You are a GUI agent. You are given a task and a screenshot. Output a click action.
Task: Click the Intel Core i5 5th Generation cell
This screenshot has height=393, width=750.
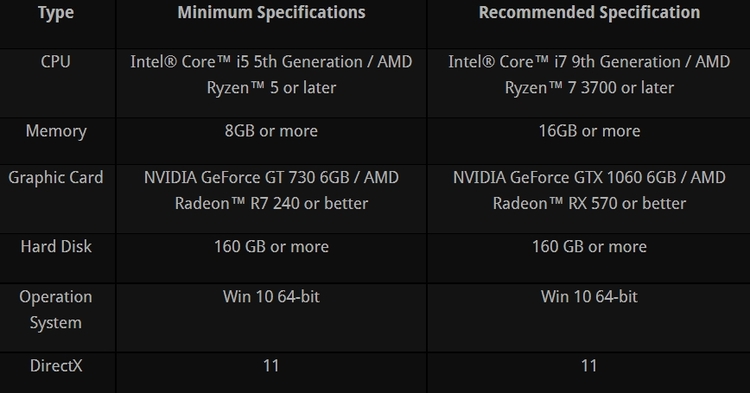point(271,75)
